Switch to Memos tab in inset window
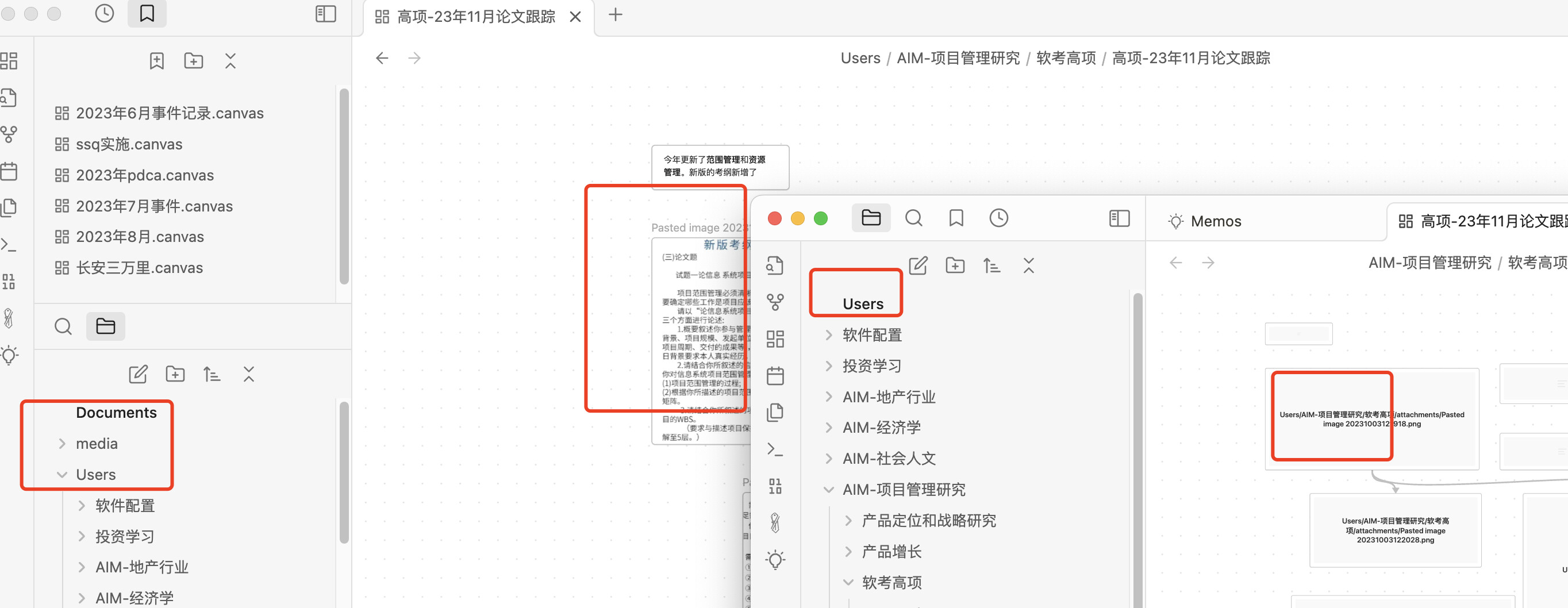This screenshot has height=608, width=1568. point(1204,221)
